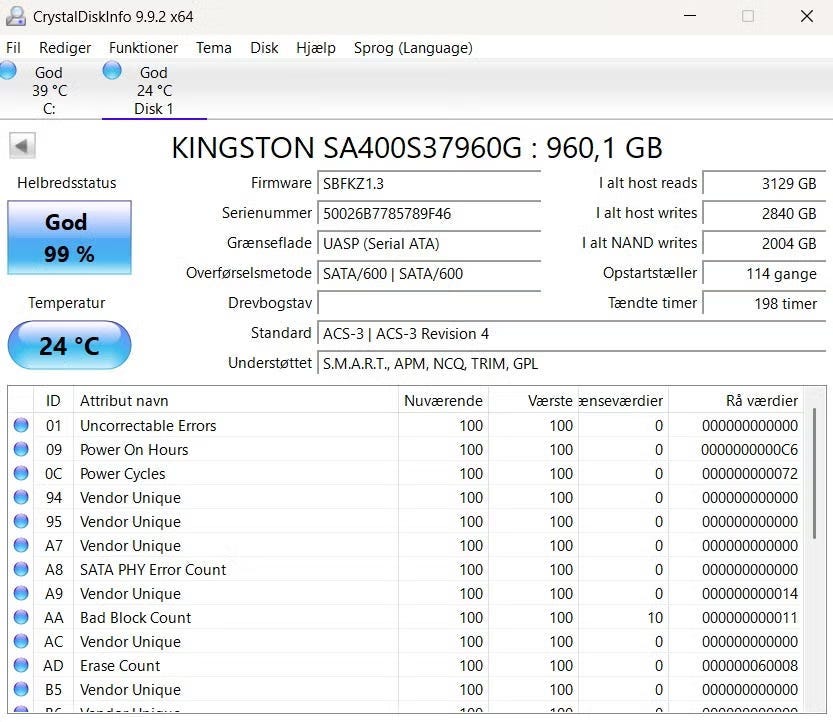Screen dimensions: 833x722
Task: Click threshold value 10 in Bad Block row
Action: click(x=655, y=617)
